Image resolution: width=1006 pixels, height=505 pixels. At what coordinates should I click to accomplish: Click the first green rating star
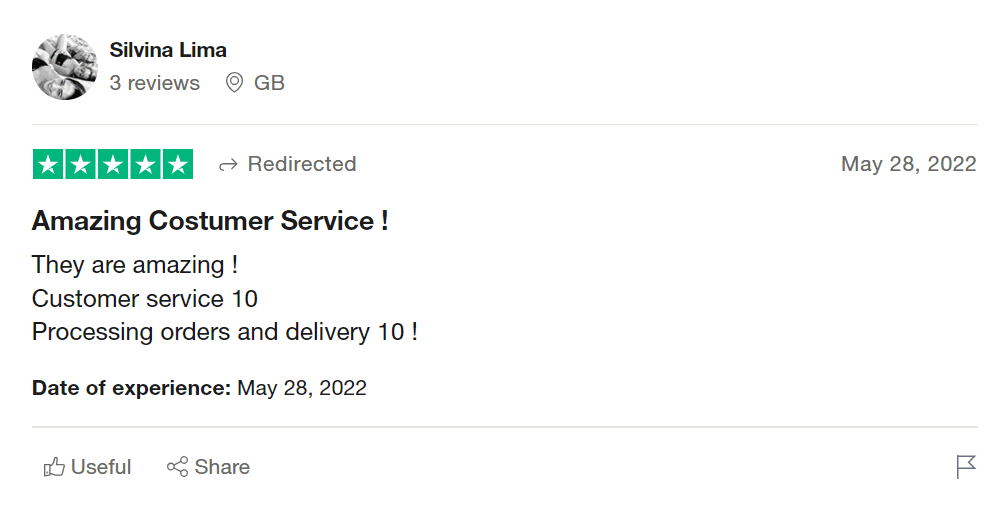48,164
